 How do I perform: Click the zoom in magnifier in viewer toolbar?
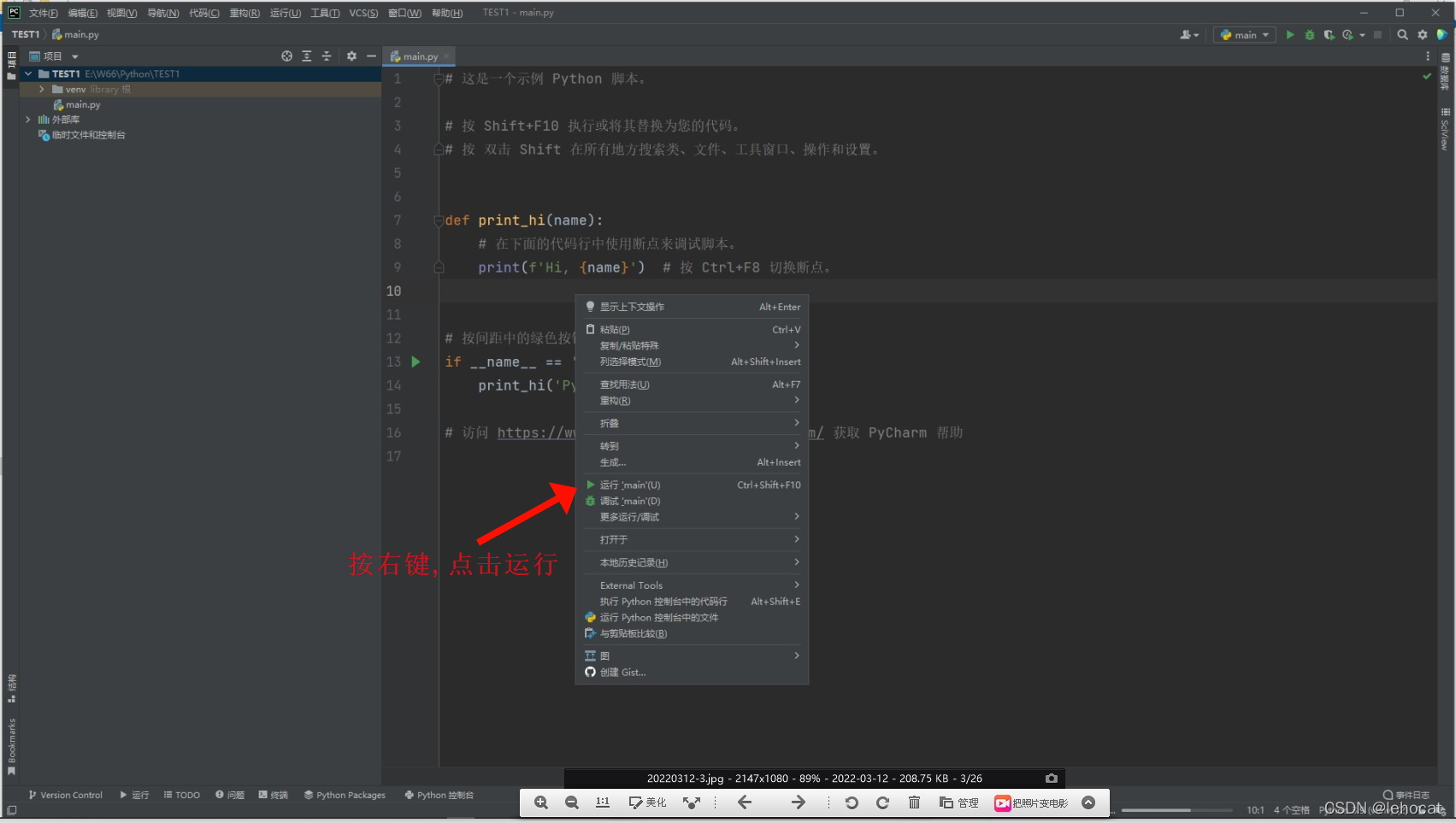[x=541, y=802]
